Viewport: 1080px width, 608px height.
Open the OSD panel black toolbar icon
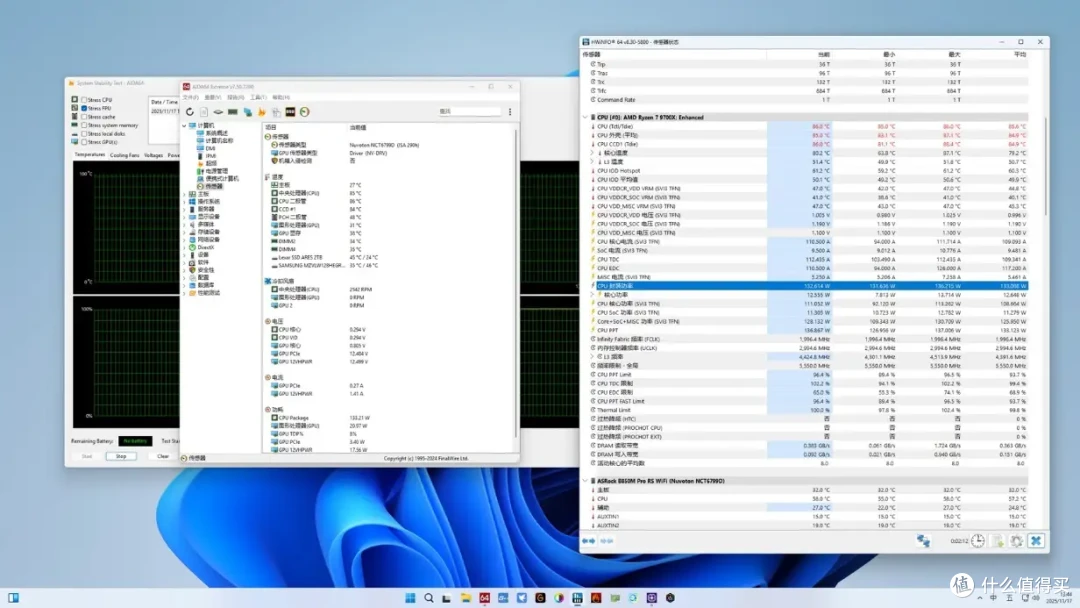coord(290,112)
